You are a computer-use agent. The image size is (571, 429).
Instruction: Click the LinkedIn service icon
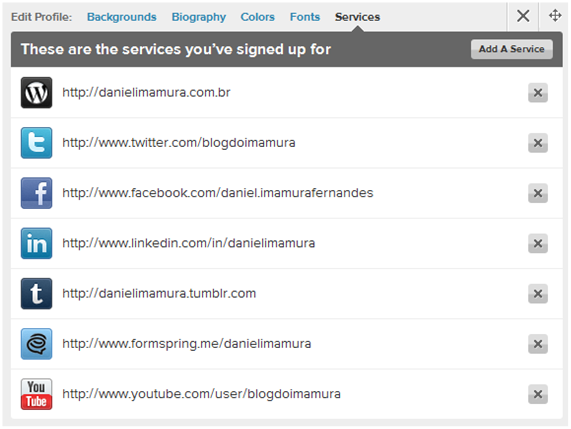pos(36,243)
